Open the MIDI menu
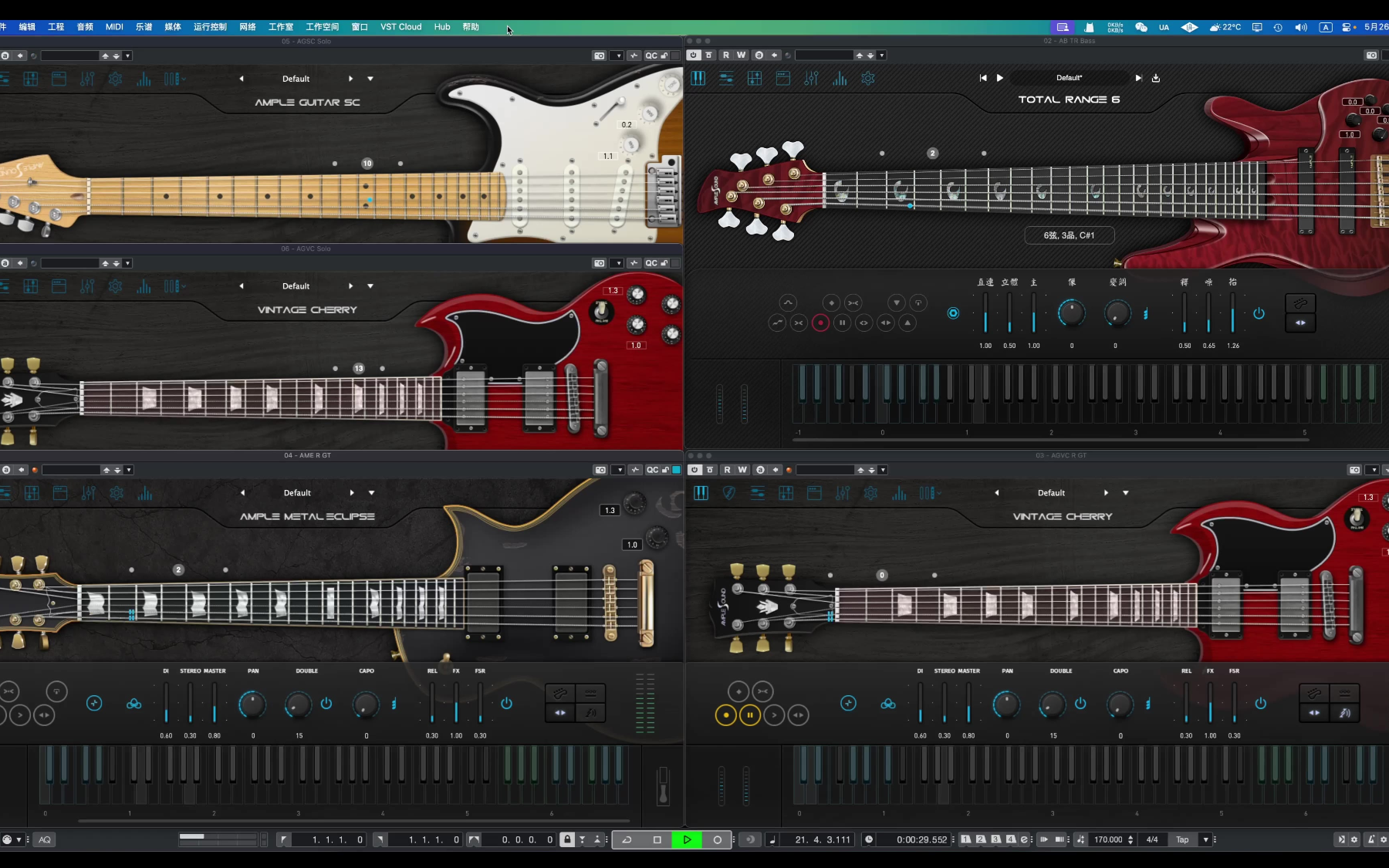The image size is (1389, 868). point(114,27)
